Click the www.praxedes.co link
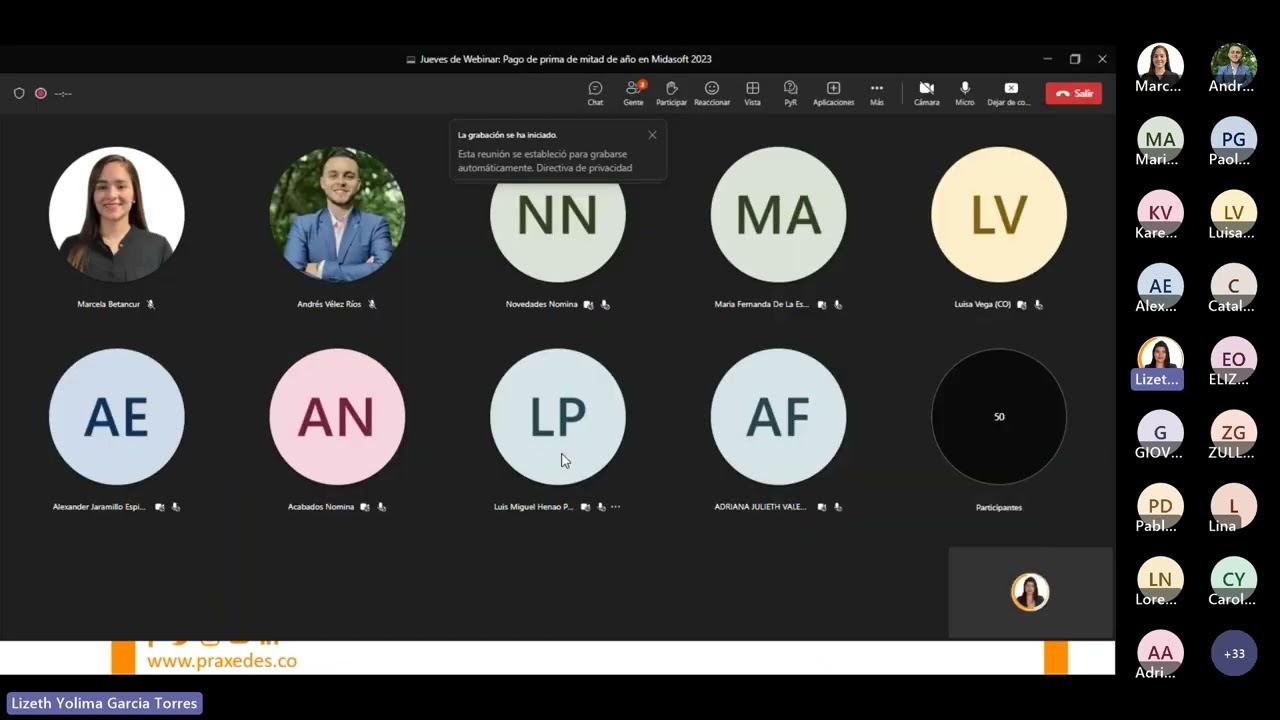Image resolution: width=1280 pixels, height=720 pixels. click(x=222, y=661)
